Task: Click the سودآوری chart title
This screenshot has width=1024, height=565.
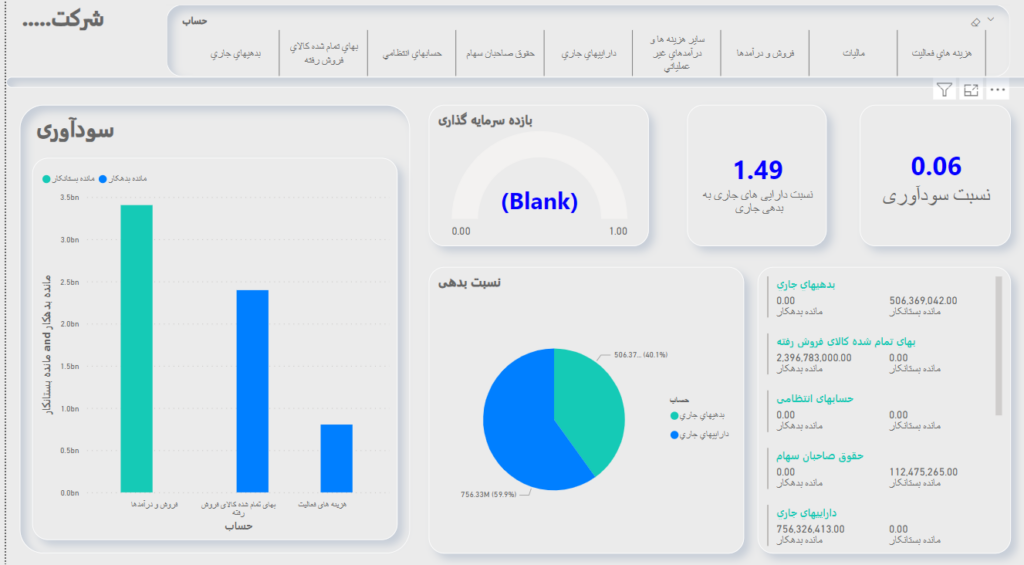Action: click(x=75, y=131)
